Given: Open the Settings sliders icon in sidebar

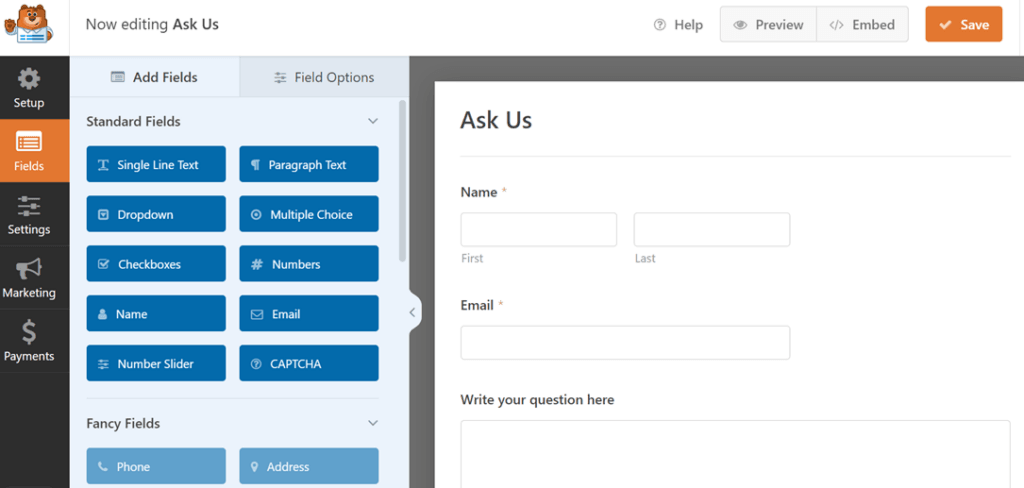Looking at the screenshot, I should 29,206.
